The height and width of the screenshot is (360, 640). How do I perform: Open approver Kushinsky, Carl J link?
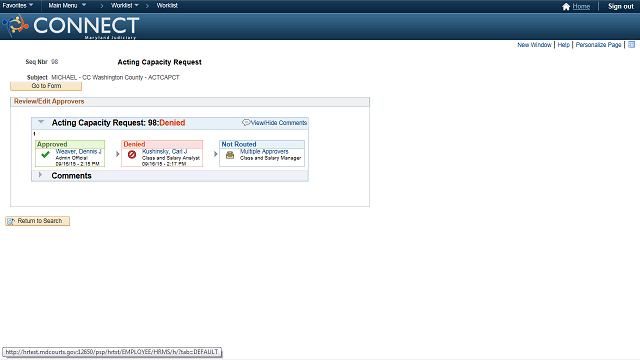164,151
